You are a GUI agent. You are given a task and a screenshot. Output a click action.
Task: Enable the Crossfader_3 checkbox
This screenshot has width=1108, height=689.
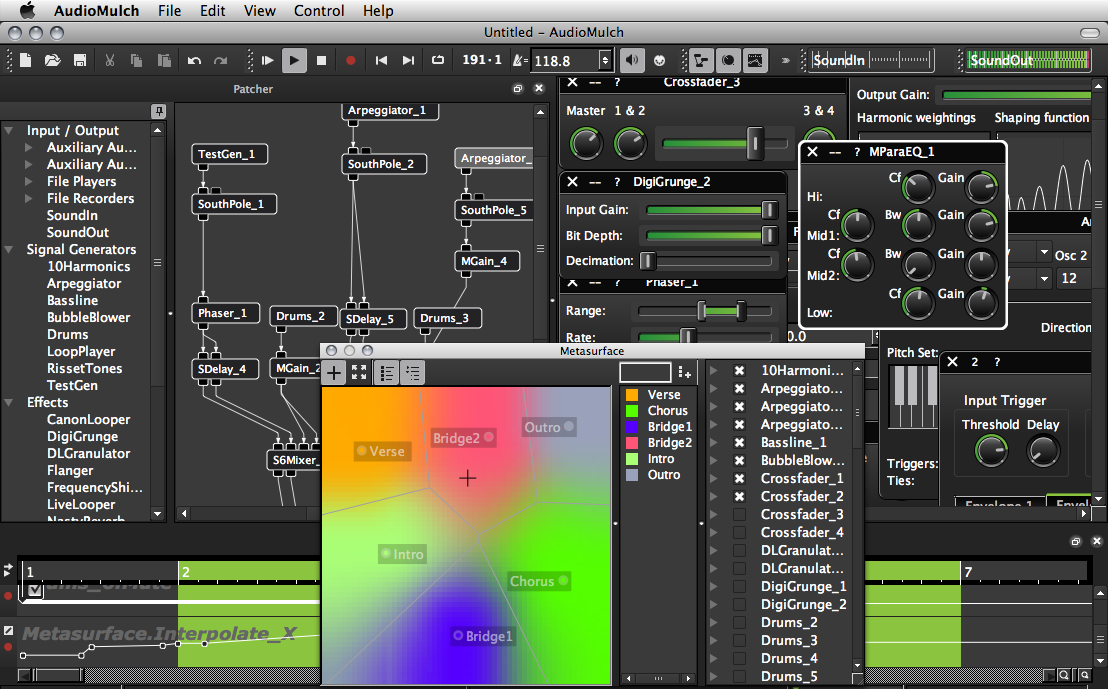click(x=739, y=514)
